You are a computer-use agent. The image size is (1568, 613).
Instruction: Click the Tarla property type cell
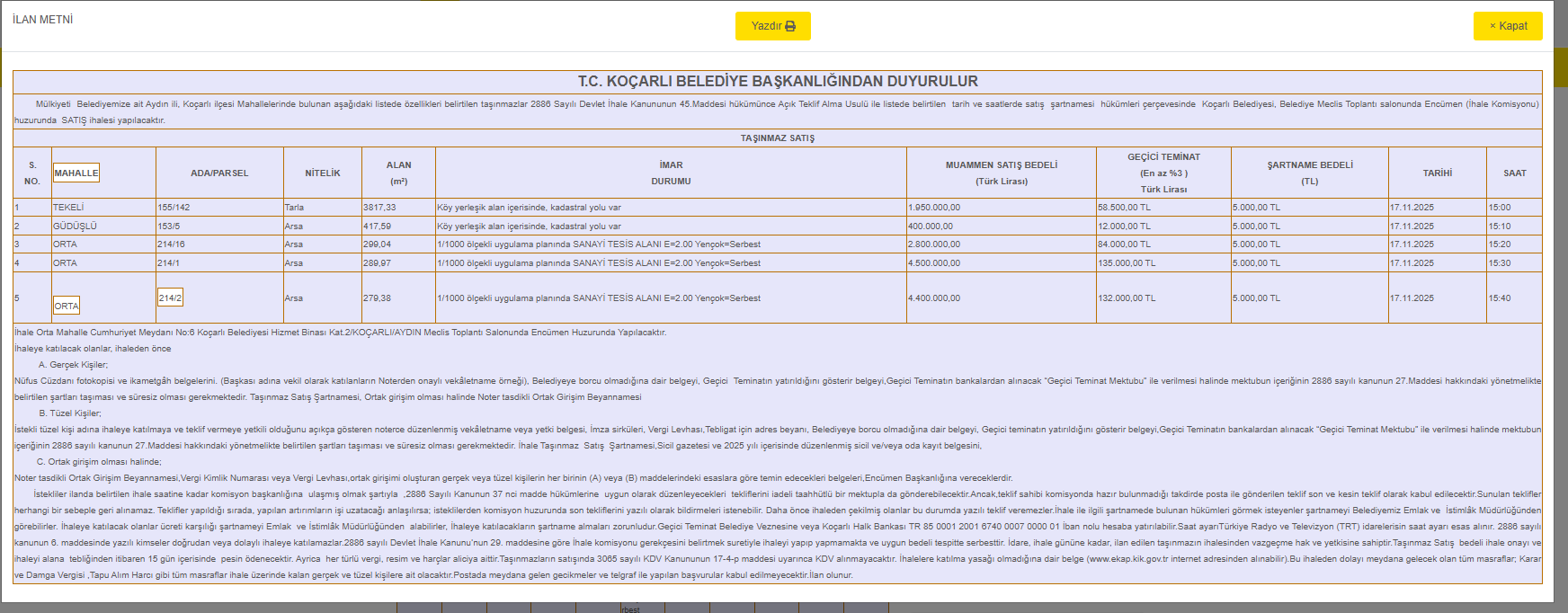coord(294,208)
